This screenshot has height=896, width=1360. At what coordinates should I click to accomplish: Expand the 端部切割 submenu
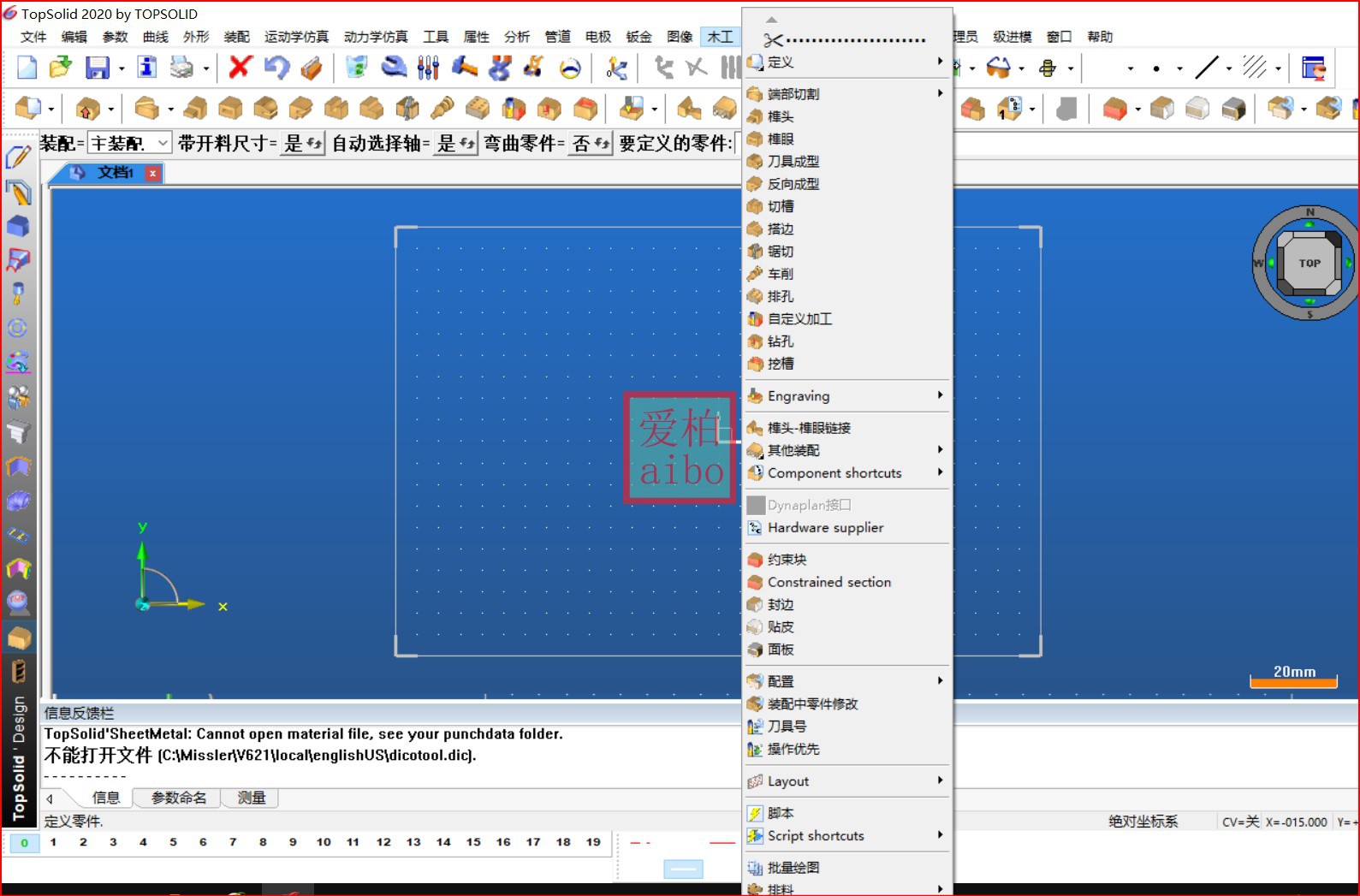point(847,93)
